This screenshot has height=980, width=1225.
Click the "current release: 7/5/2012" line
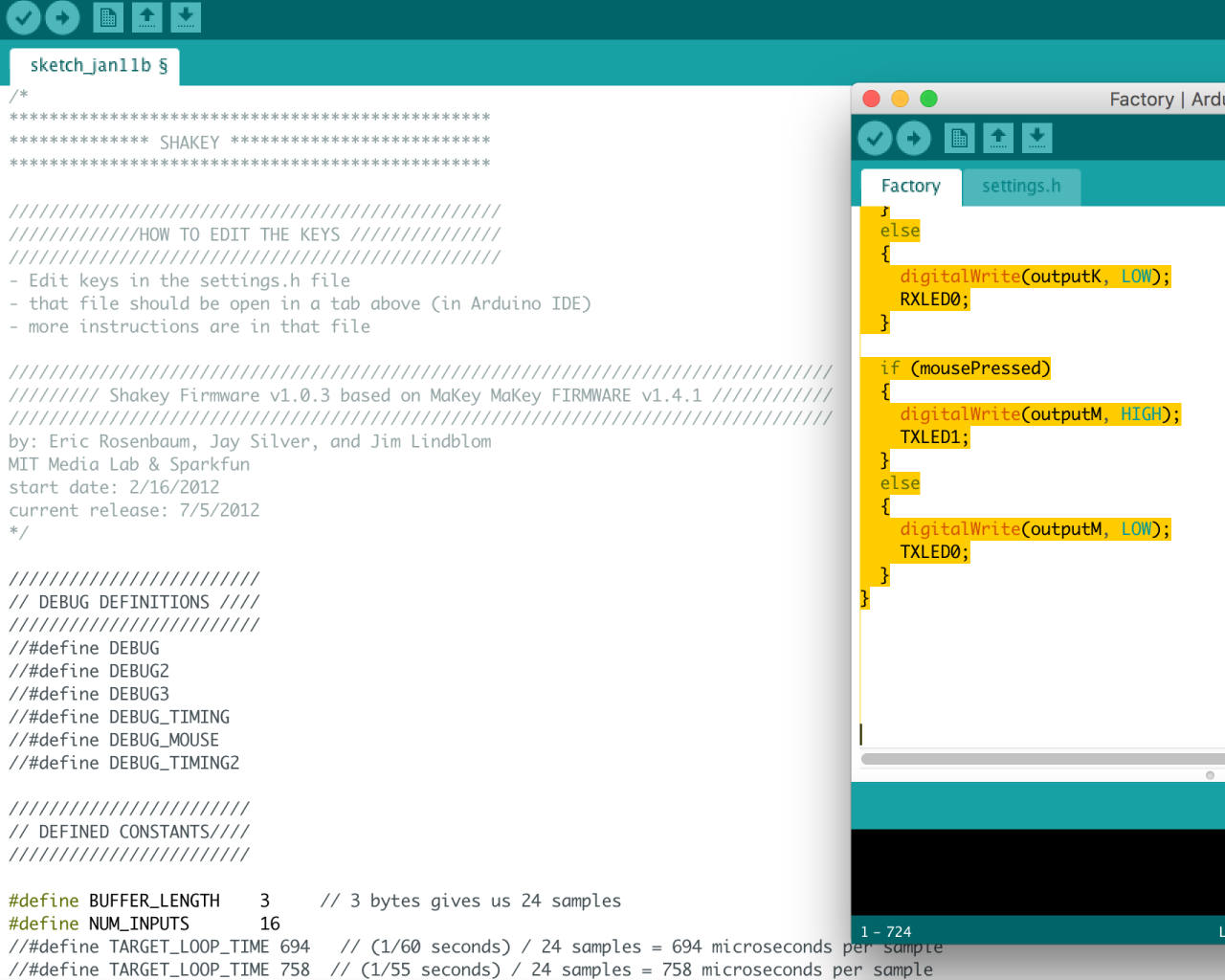[x=134, y=510]
